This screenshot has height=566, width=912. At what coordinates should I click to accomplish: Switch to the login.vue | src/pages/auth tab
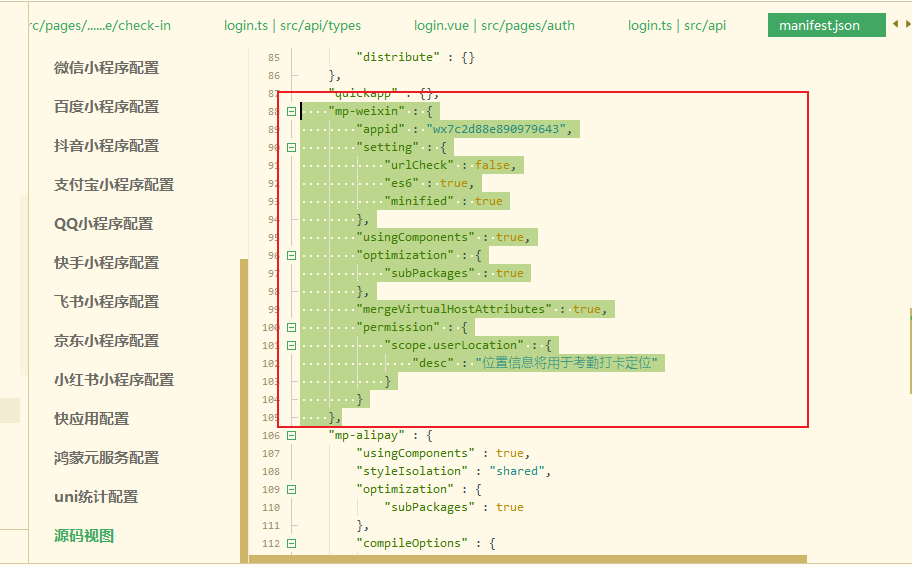[x=494, y=25]
